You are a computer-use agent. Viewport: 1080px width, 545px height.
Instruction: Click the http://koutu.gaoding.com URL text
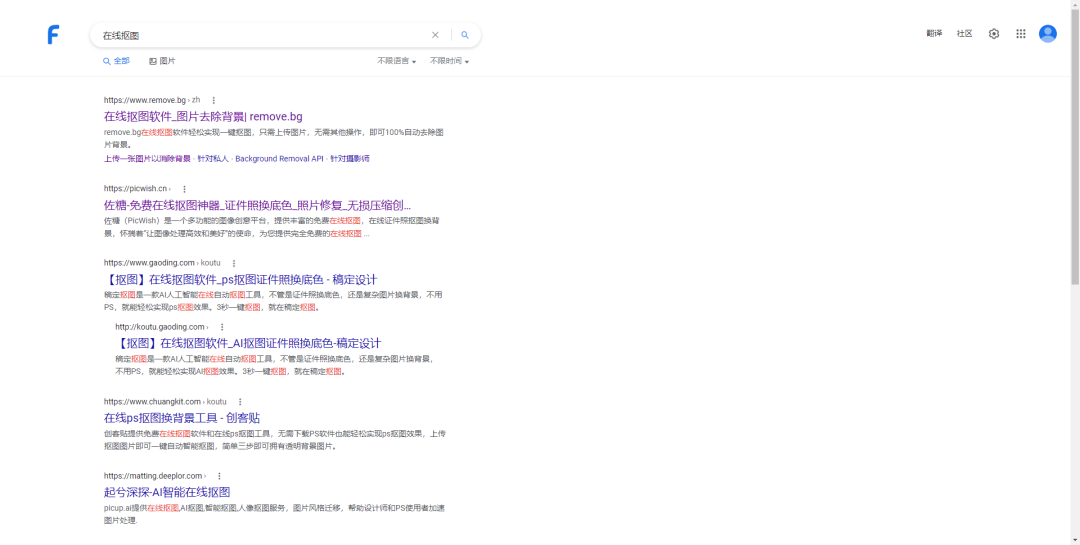click(160, 327)
